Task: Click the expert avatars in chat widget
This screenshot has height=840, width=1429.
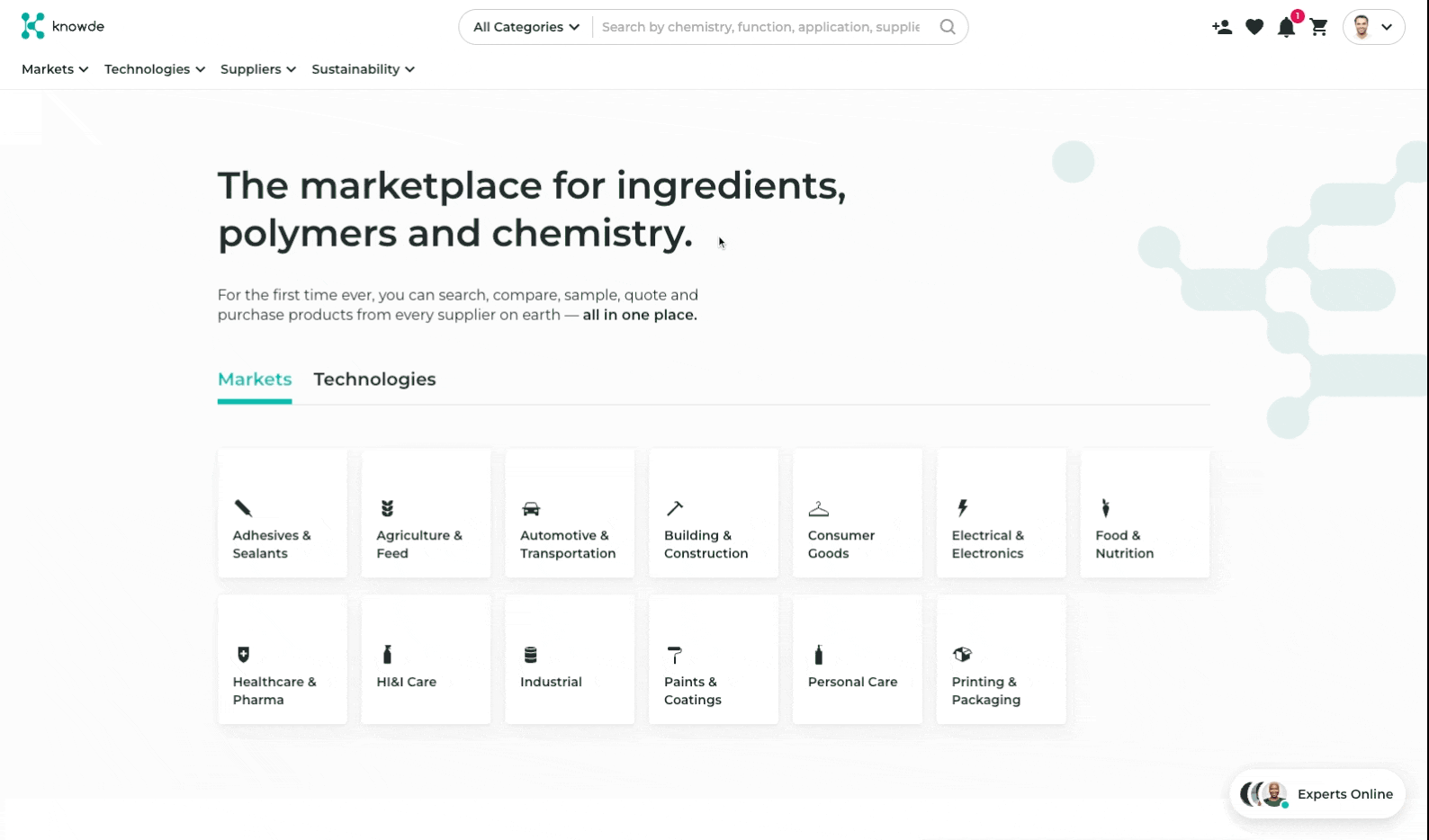Action: point(1264,794)
